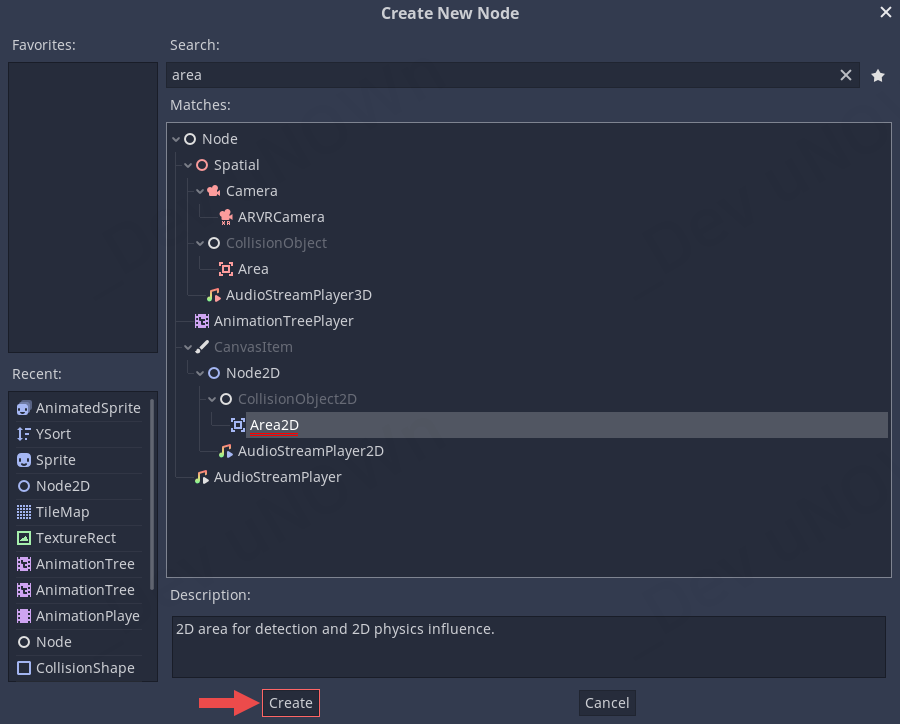Image resolution: width=900 pixels, height=724 pixels.
Task: Click the AudioStreamPlayer3D music note icon
Action: tap(214, 295)
